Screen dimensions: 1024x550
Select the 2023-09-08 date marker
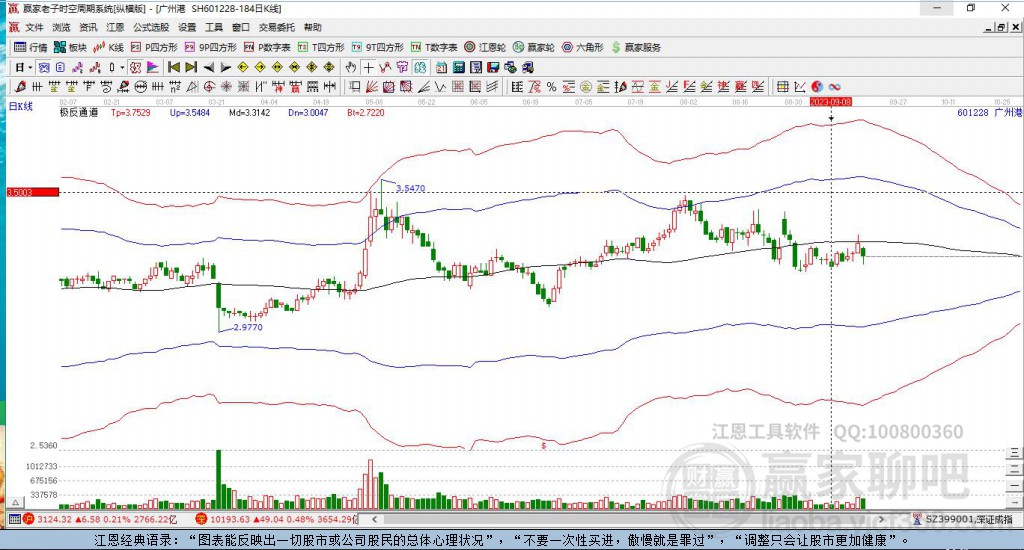[x=831, y=102]
